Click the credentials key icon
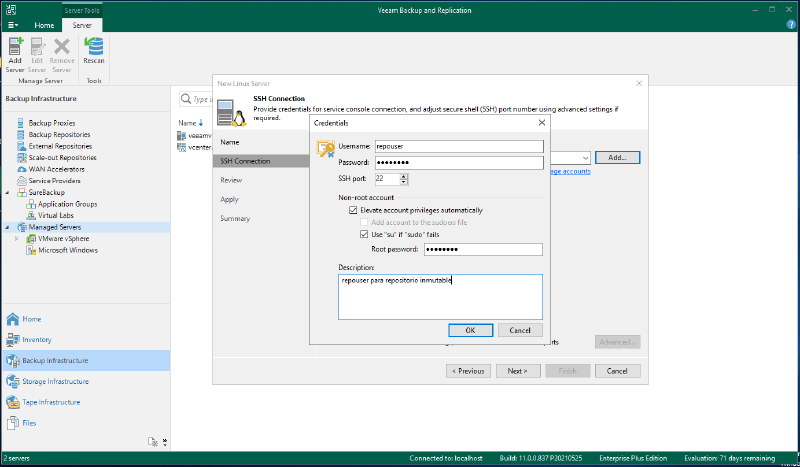The height and width of the screenshot is (467, 800). coord(326,149)
